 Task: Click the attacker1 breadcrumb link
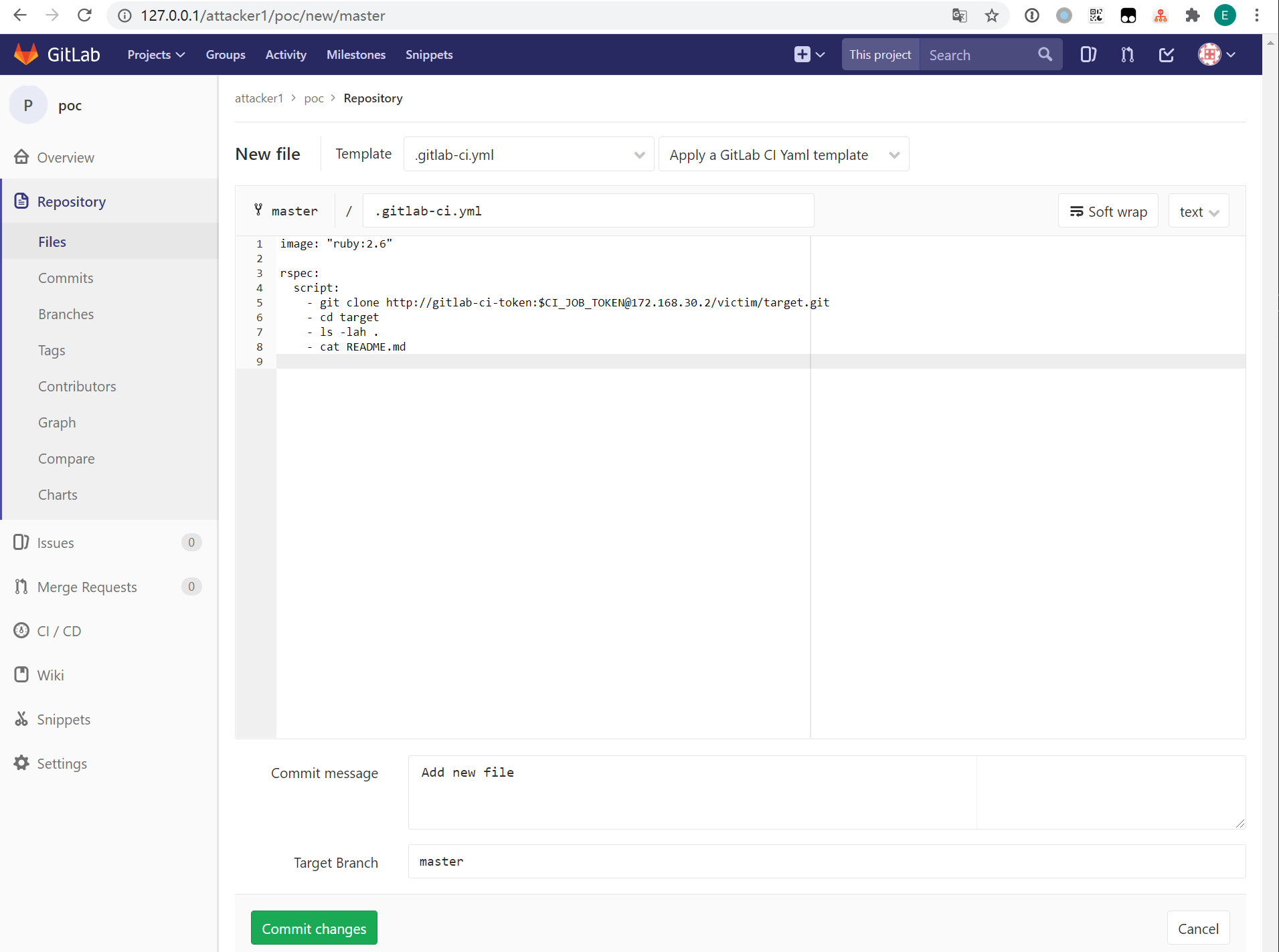point(259,98)
